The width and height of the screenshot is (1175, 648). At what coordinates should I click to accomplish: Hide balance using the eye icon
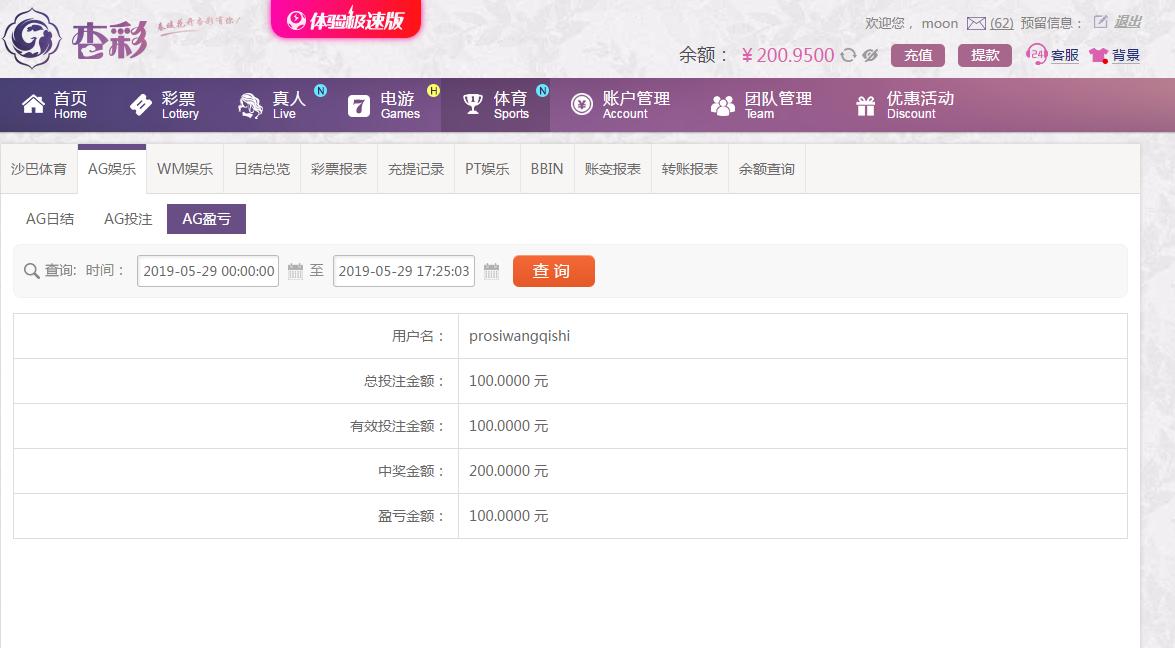click(x=870, y=55)
